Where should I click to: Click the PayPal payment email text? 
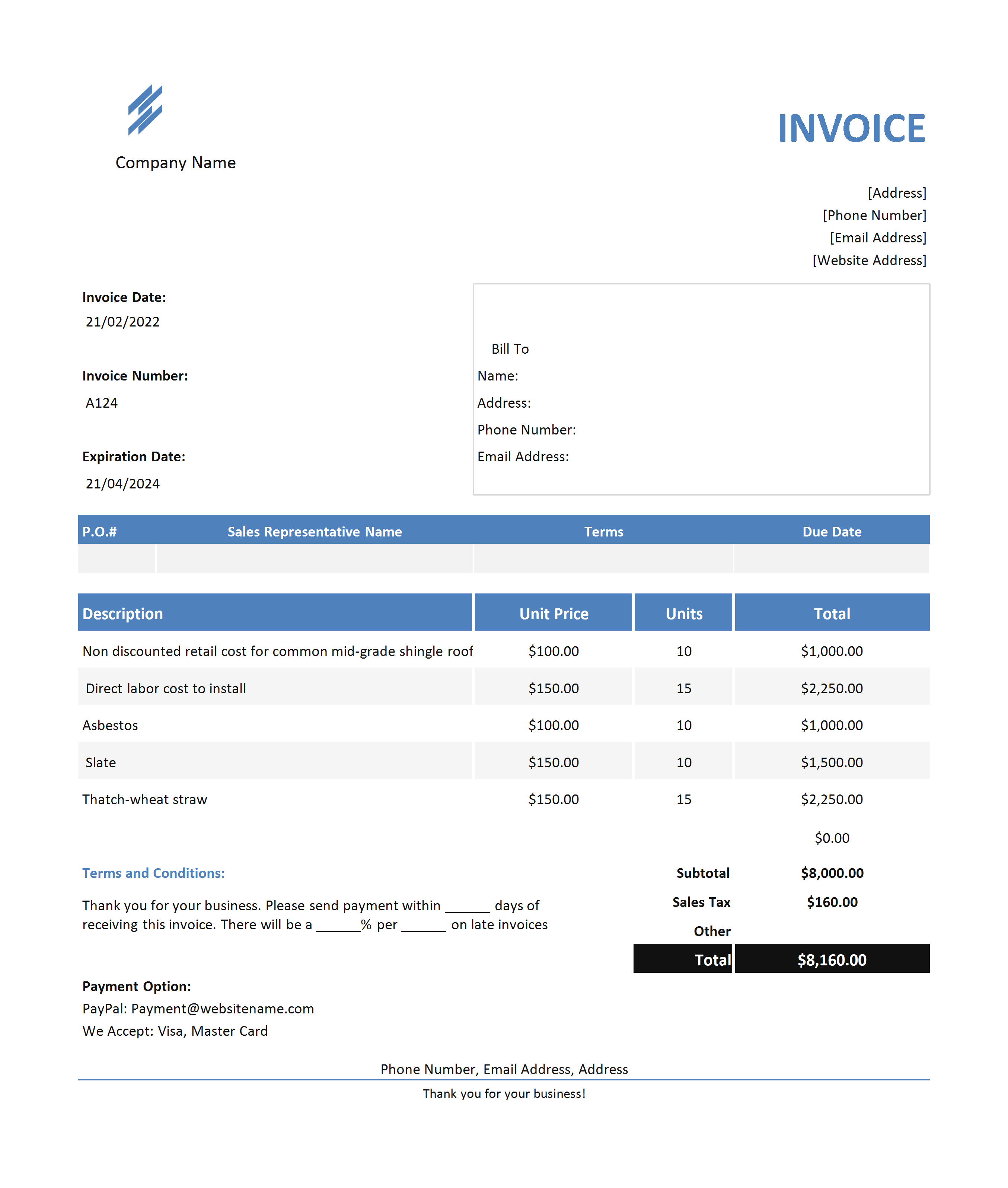198,1009
